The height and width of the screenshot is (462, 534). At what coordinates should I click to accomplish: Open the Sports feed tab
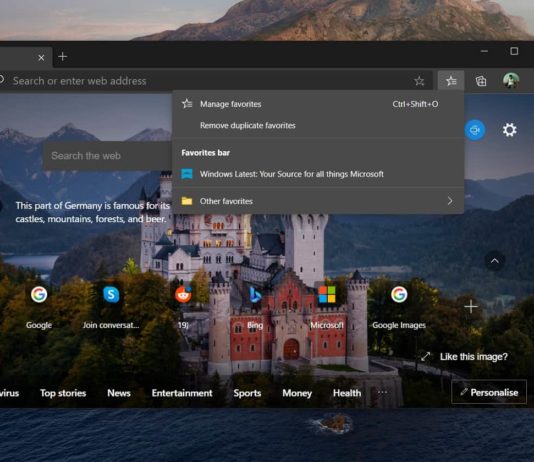[247, 393]
